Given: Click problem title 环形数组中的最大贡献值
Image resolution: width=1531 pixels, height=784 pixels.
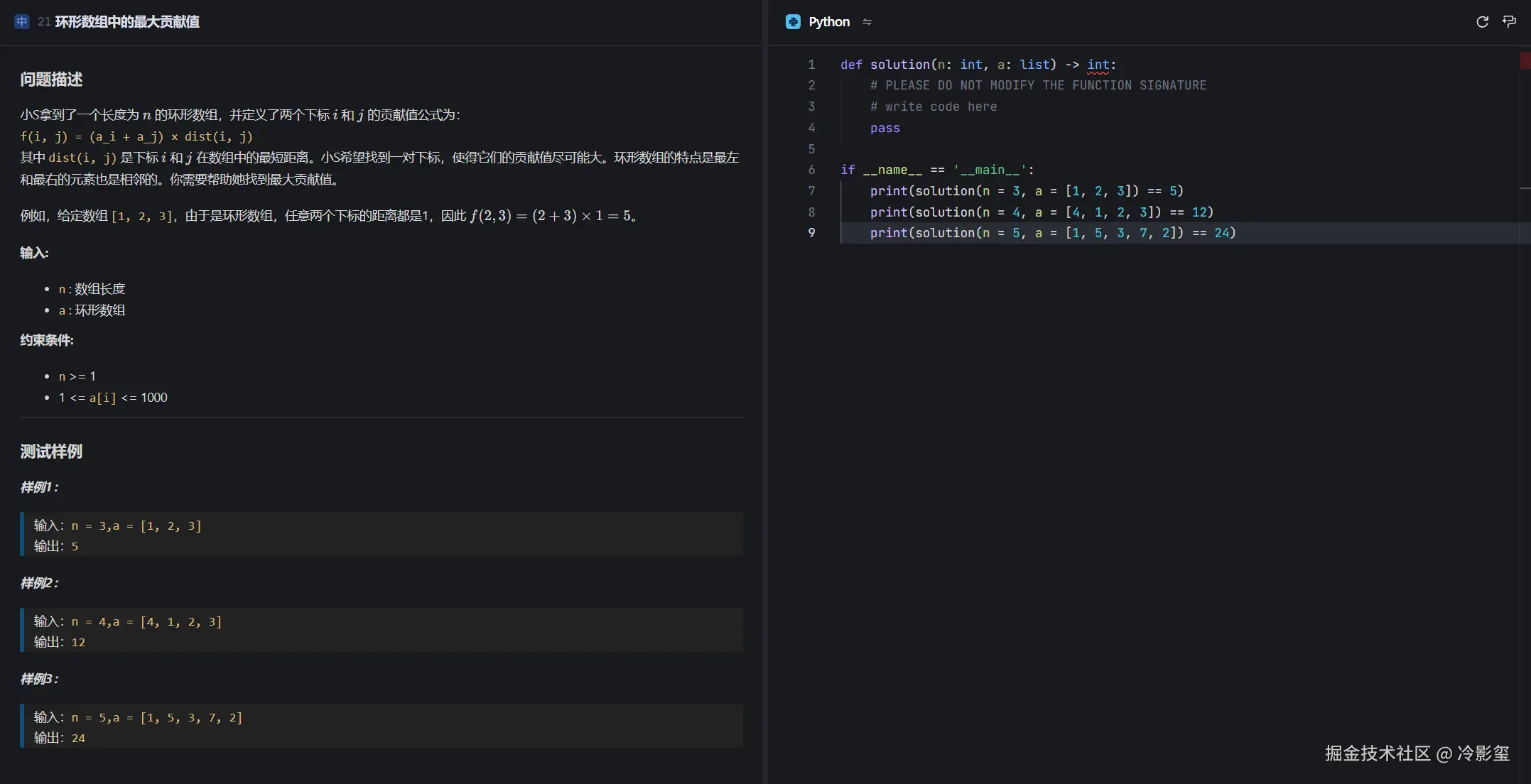Looking at the screenshot, I should 127,22.
